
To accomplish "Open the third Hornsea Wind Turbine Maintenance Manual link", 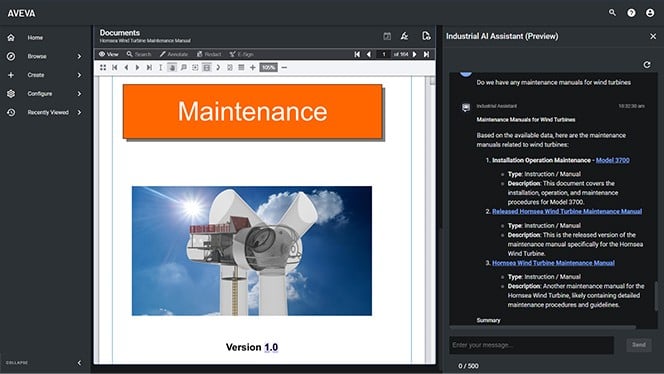I will (553, 263).
